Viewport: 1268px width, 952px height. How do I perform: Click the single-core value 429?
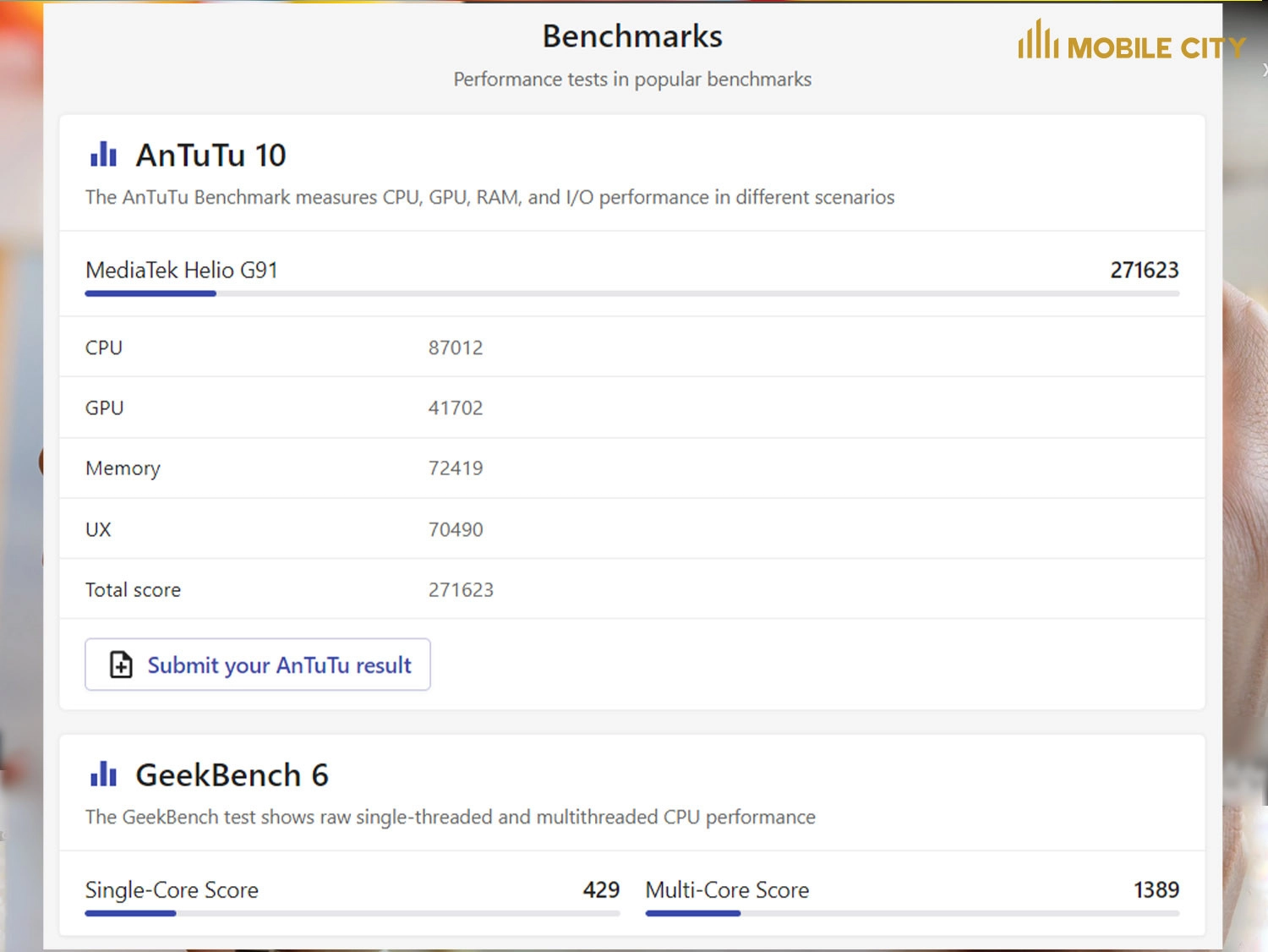click(601, 889)
